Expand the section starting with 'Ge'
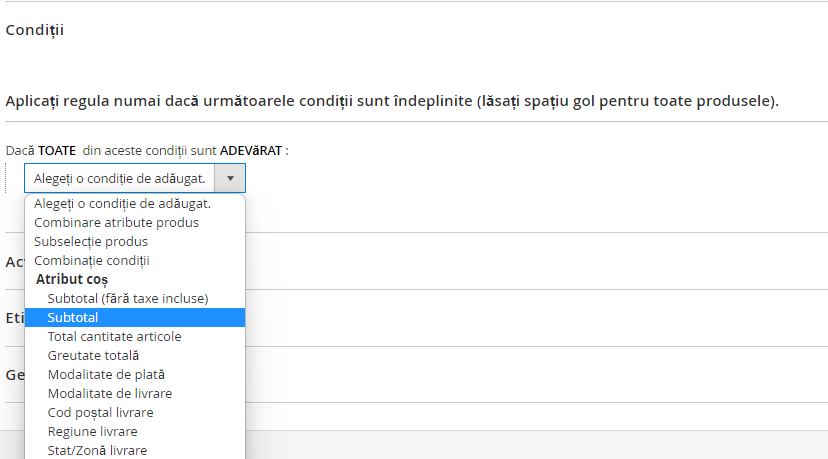This screenshot has width=828, height=459. pos(15,375)
